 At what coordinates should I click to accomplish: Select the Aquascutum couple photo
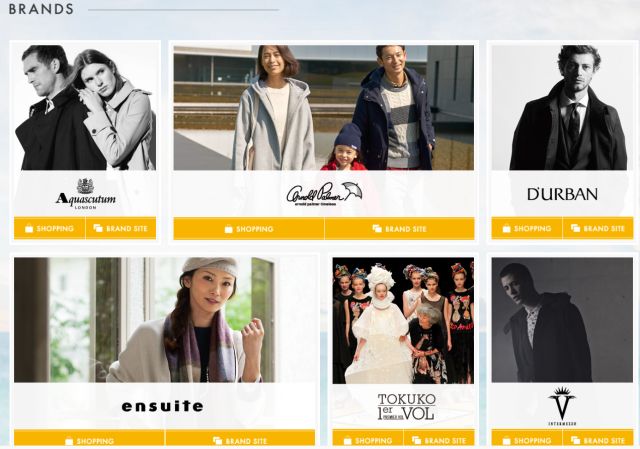(x=85, y=107)
